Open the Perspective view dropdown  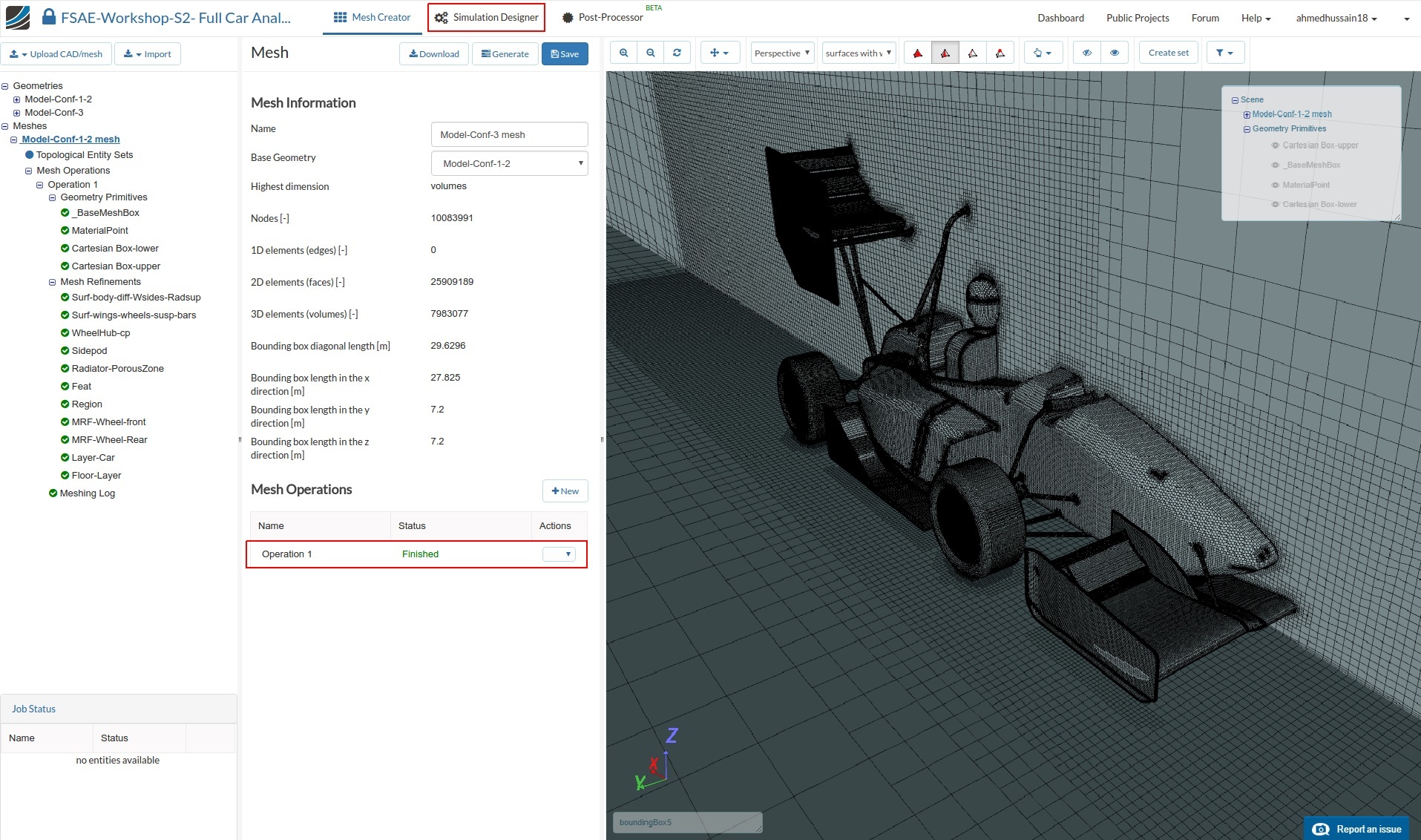[x=781, y=53]
